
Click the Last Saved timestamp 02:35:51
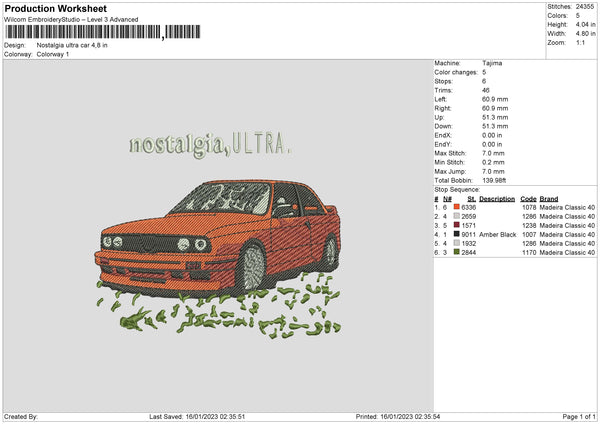(232, 416)
